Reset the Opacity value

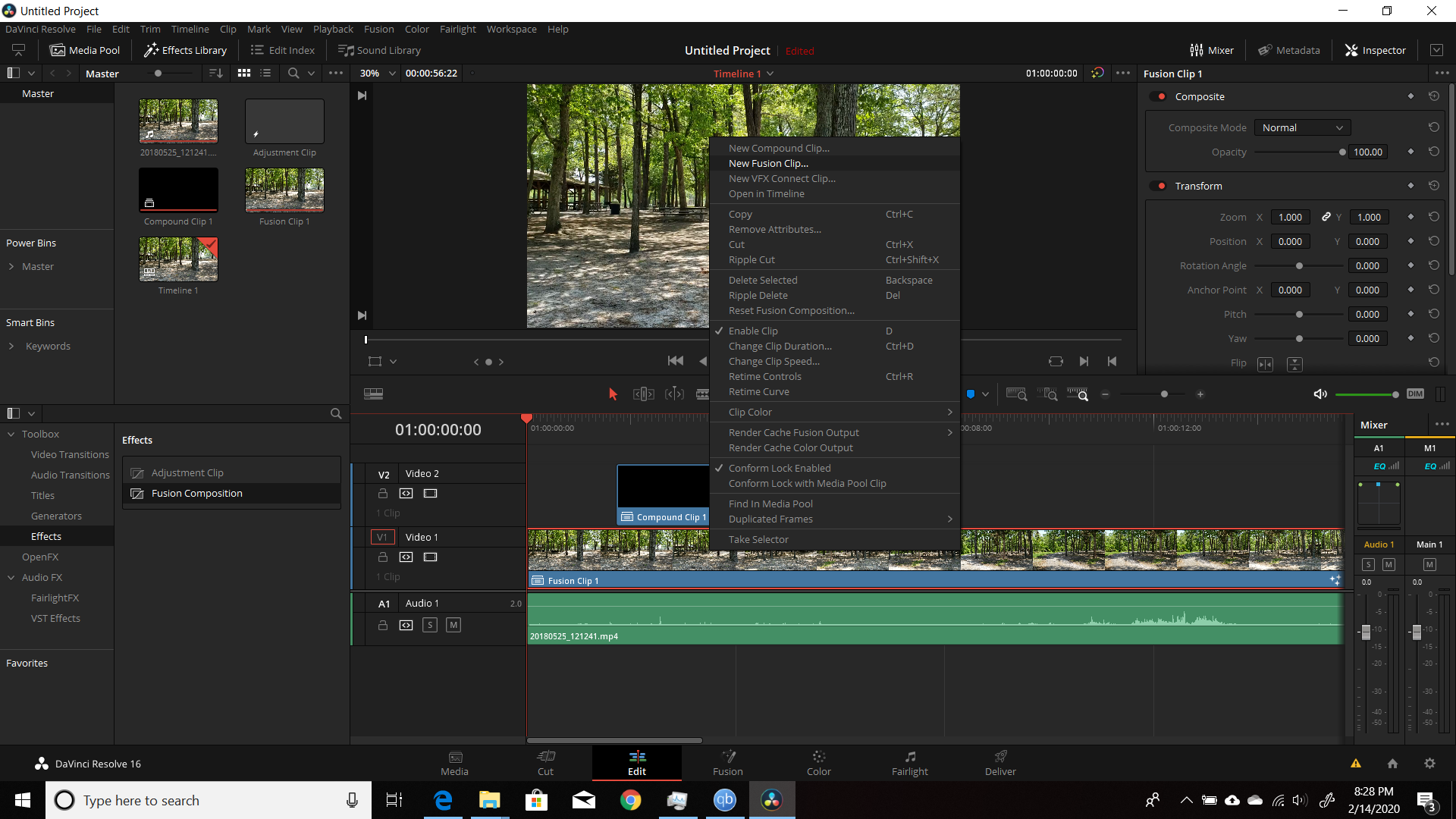(1434, 152)
